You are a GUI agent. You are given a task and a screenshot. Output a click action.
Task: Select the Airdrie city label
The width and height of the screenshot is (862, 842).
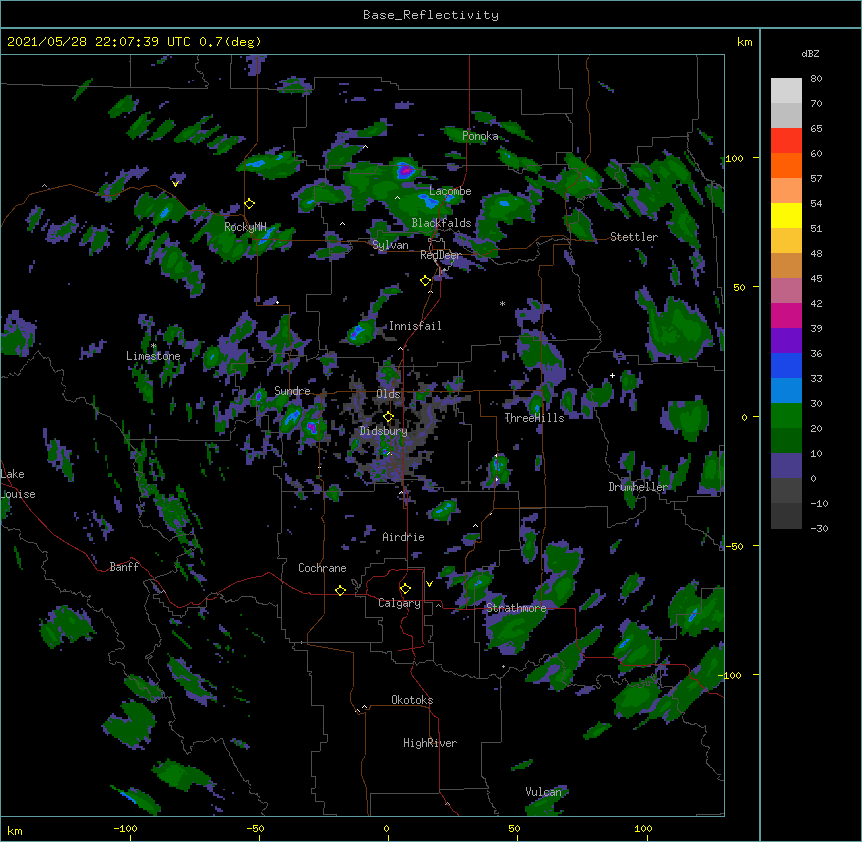click(404, 537)
